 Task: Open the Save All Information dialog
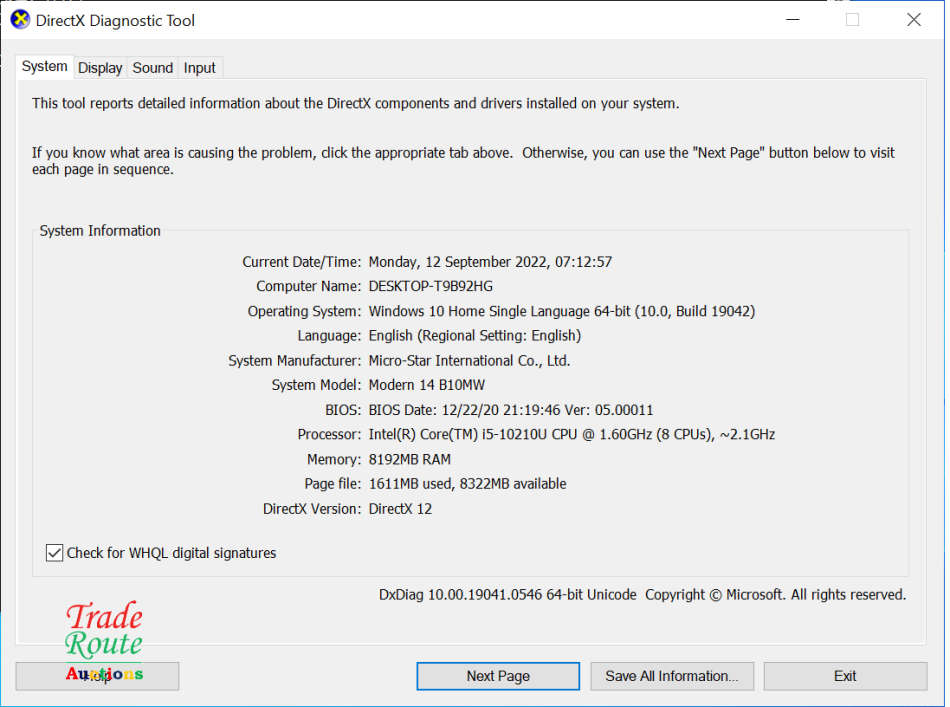672,676
